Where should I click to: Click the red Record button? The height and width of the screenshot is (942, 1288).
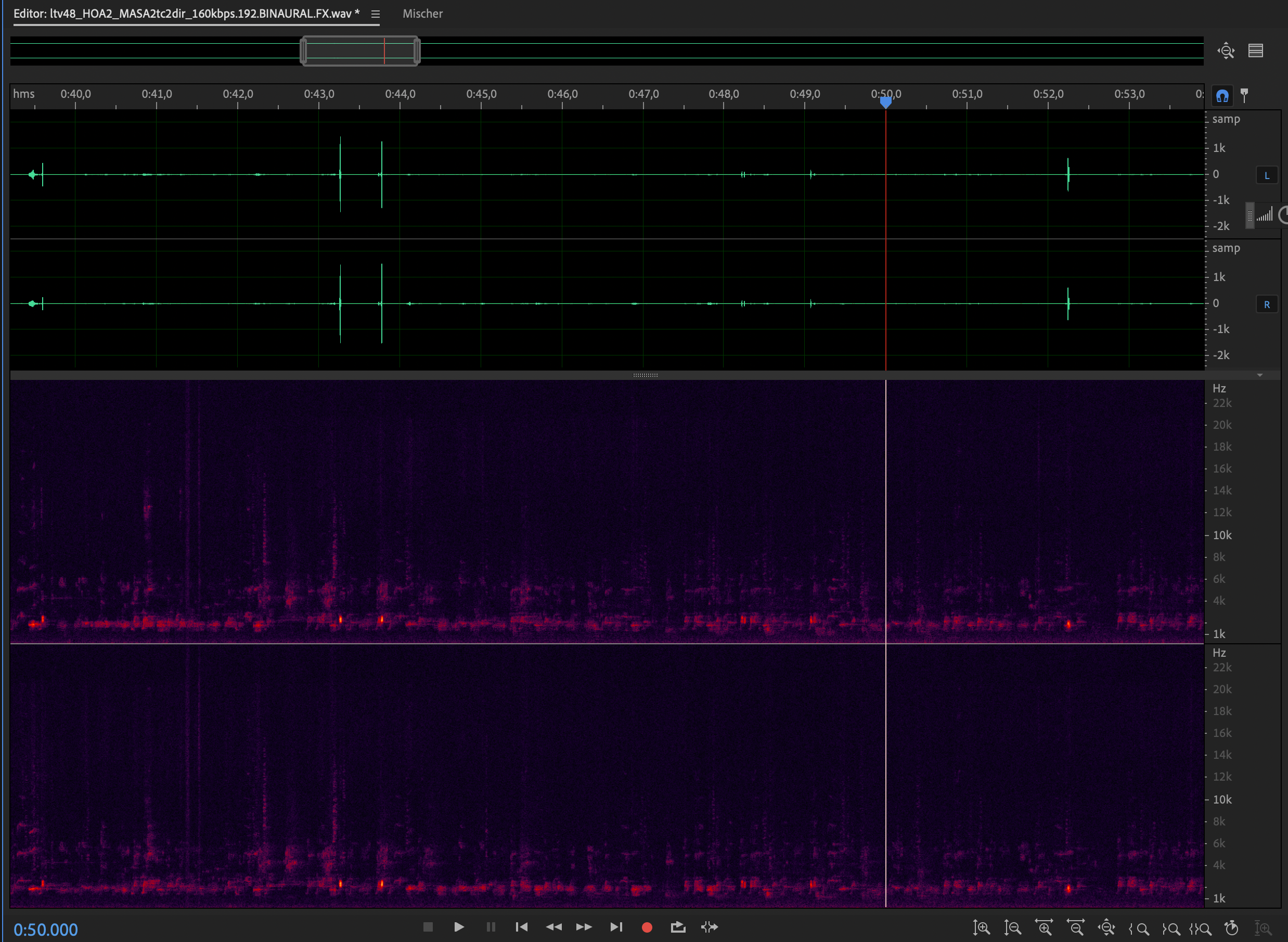pyautogui.click(x=646, y=927)
